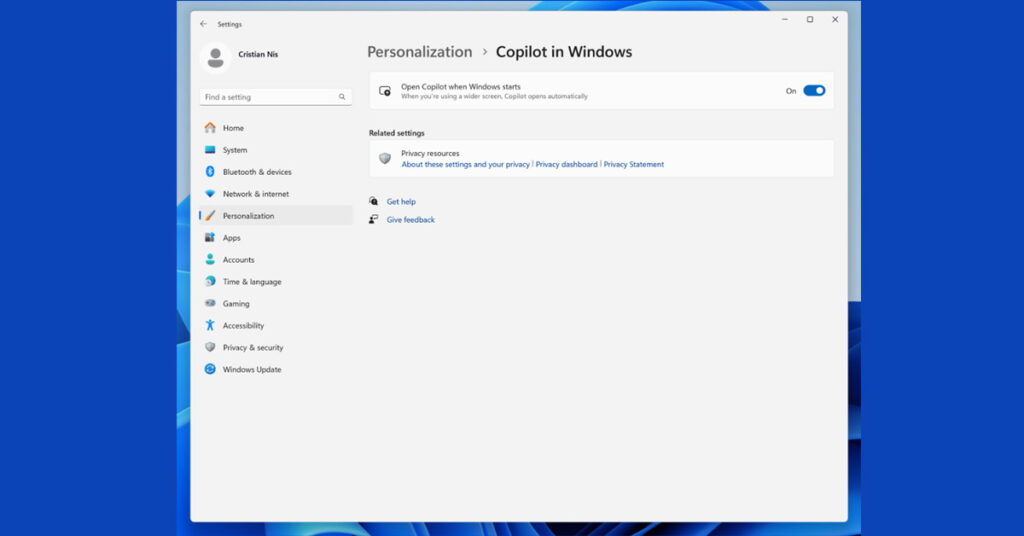Click the user profile avatar
The image size is (1024, 536).
216,58
